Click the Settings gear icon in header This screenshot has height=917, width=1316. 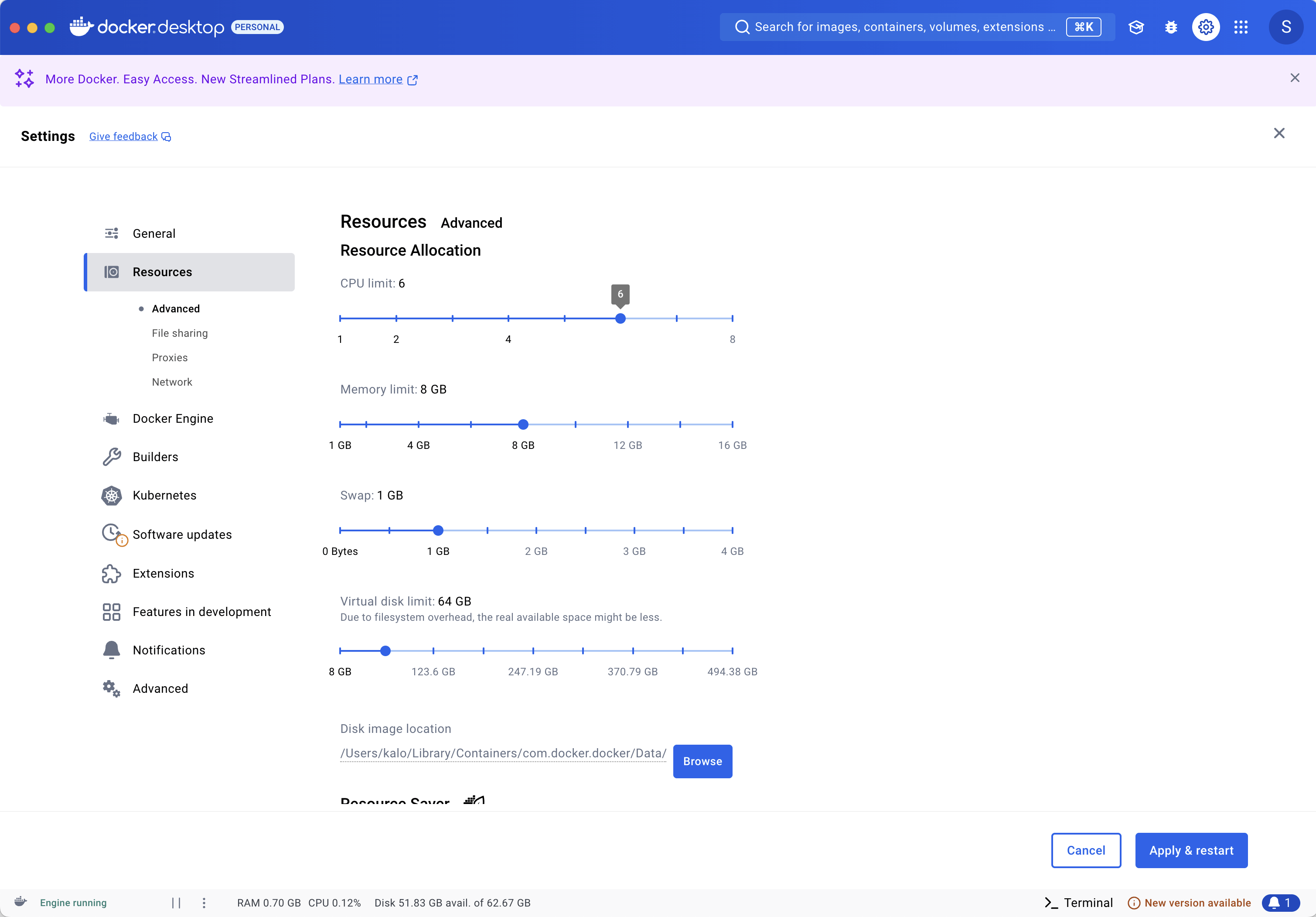click(x=1205, y=27)
